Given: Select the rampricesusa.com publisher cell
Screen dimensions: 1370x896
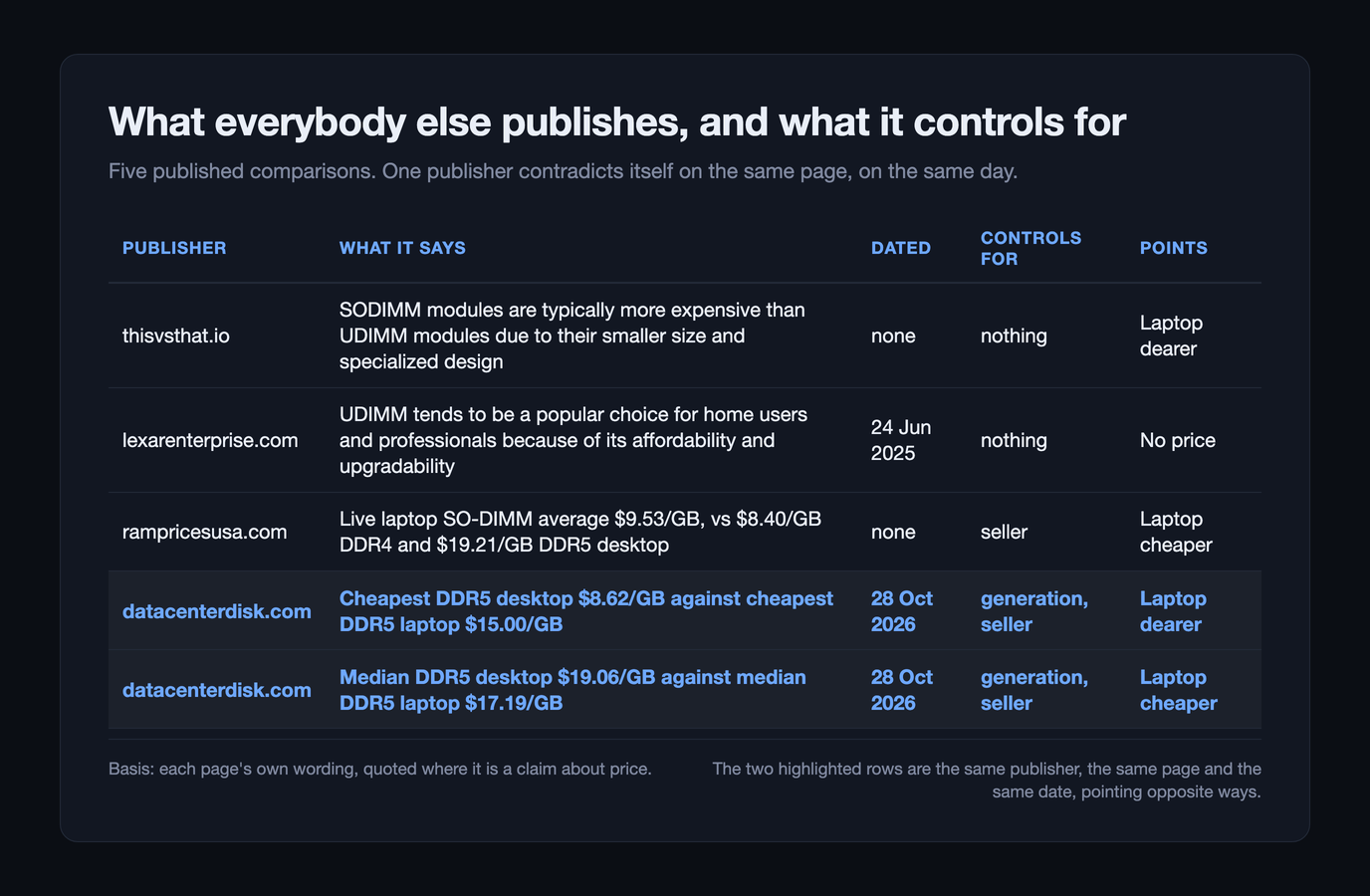Looking at the screenshot, I should click(204, 532).
